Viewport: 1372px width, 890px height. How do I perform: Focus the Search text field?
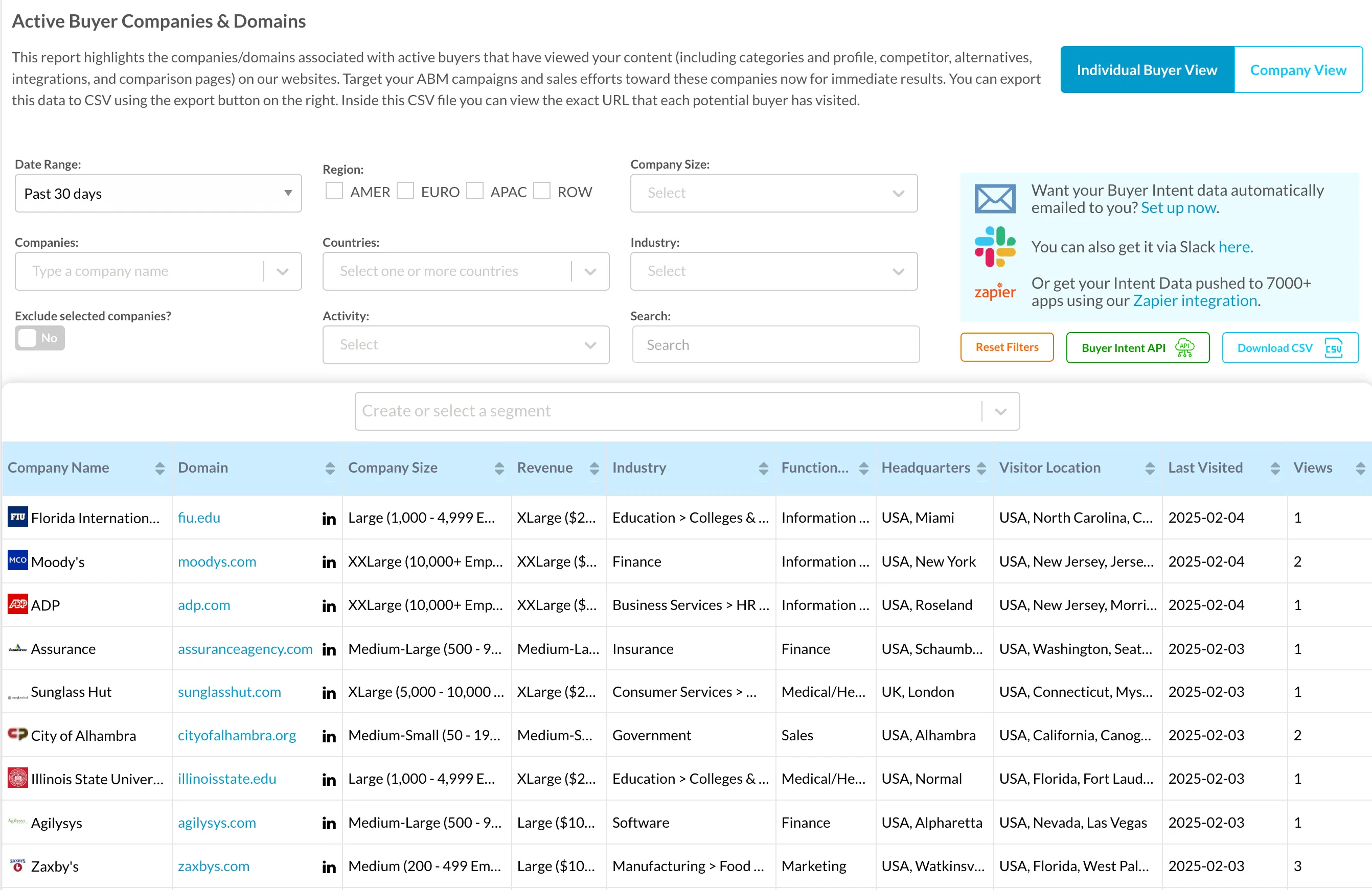tap(775, 345)
